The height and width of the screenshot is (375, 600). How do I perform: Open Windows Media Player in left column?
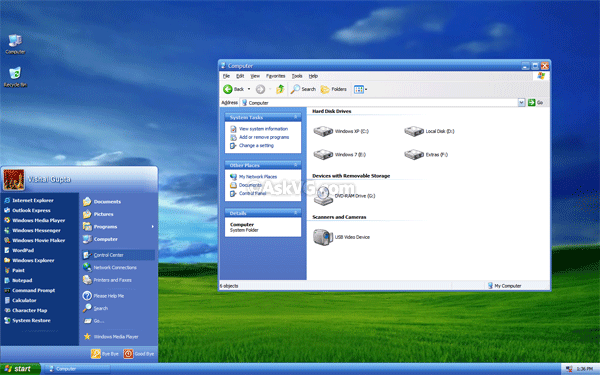34,220
